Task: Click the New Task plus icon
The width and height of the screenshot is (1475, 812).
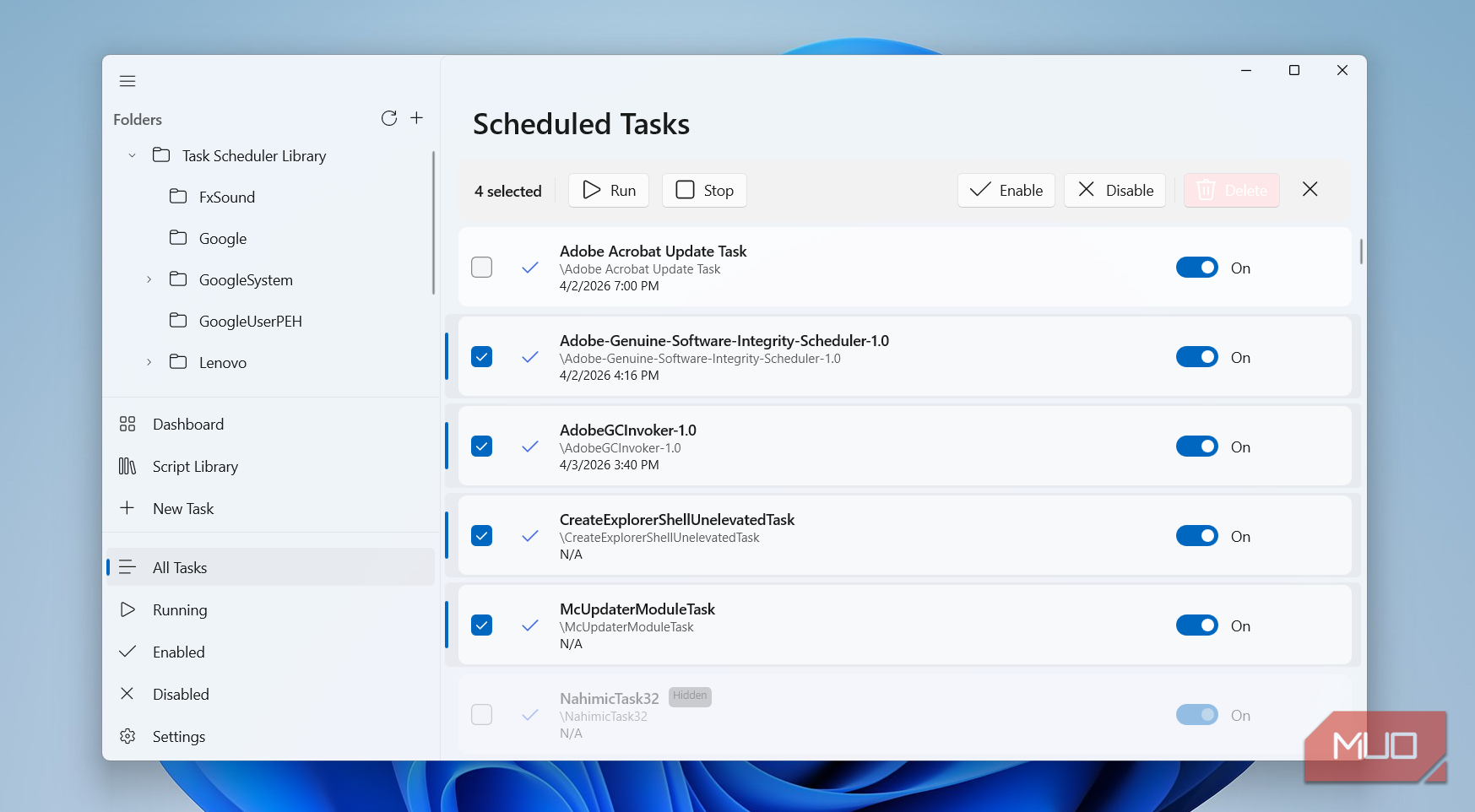Action: click(x=127, y=508)
